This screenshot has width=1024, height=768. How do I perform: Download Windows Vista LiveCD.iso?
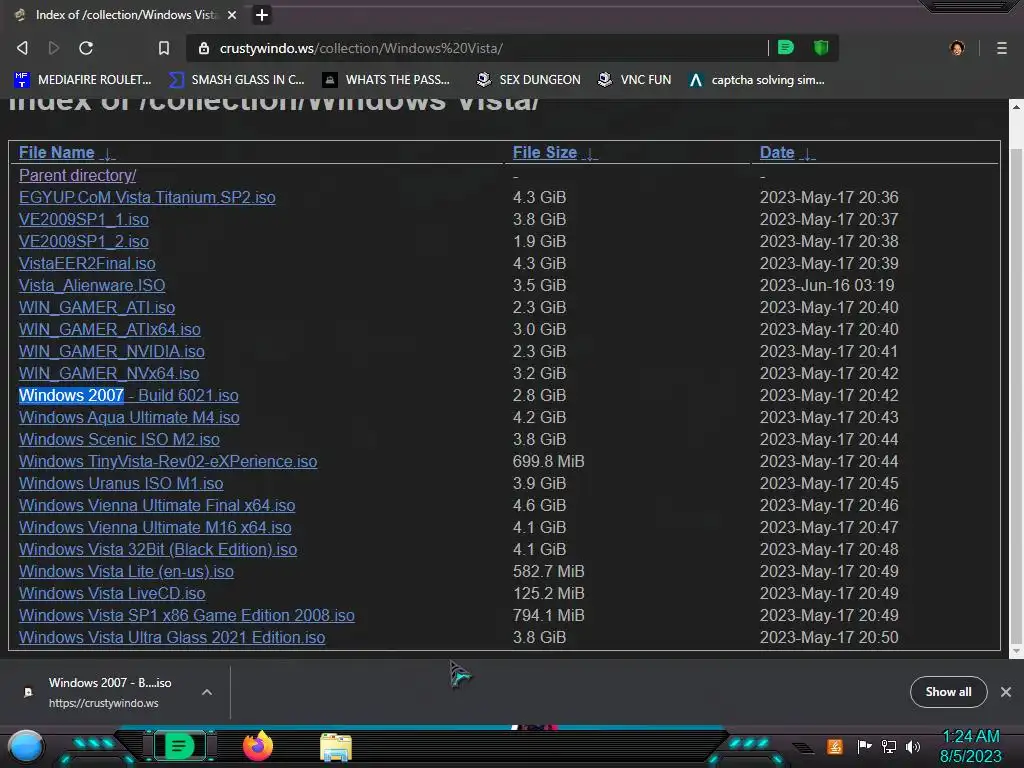[x=112, y=593]
